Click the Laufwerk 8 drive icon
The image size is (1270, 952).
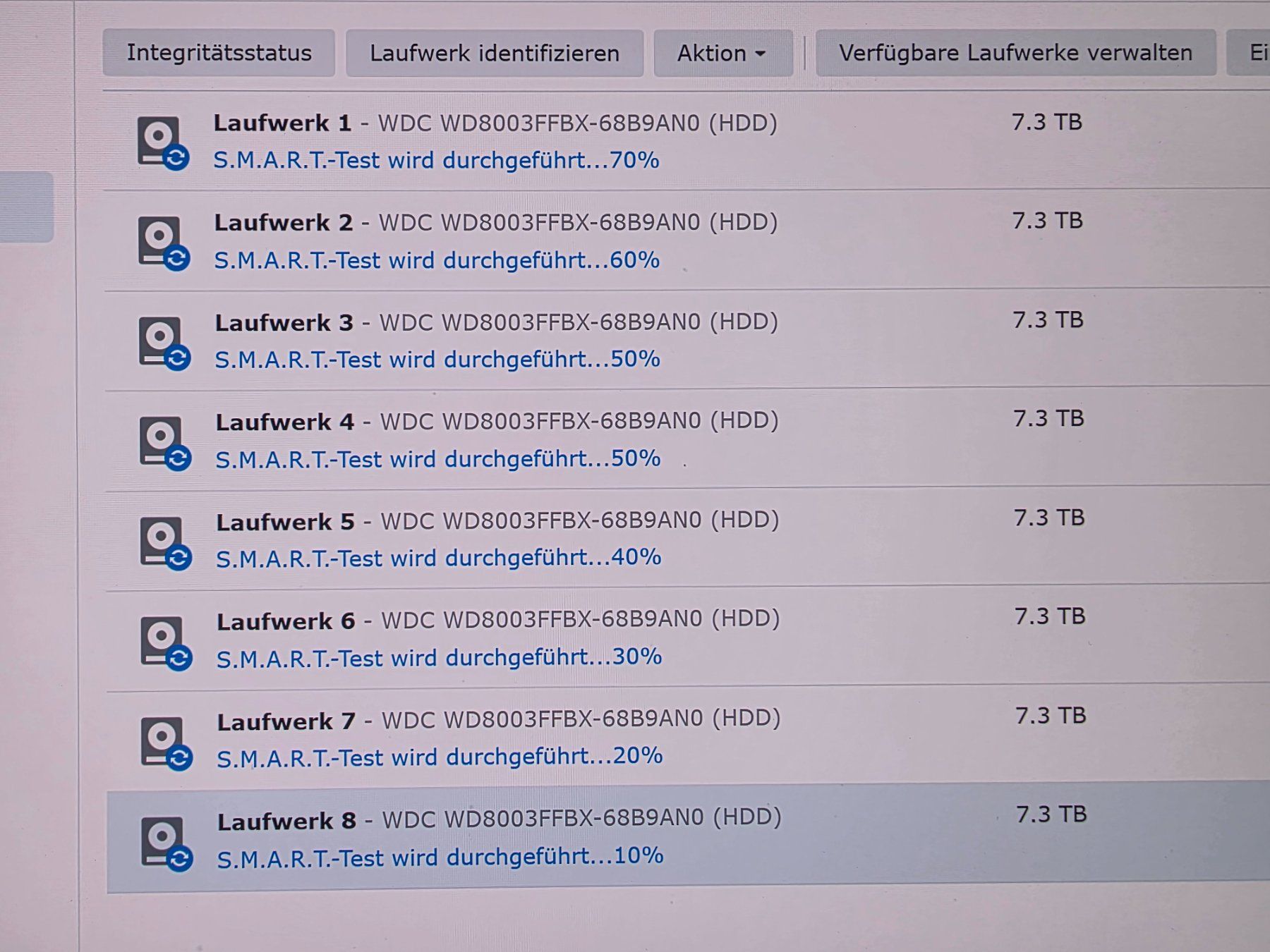pyautogui.click(x=167, y=843)
